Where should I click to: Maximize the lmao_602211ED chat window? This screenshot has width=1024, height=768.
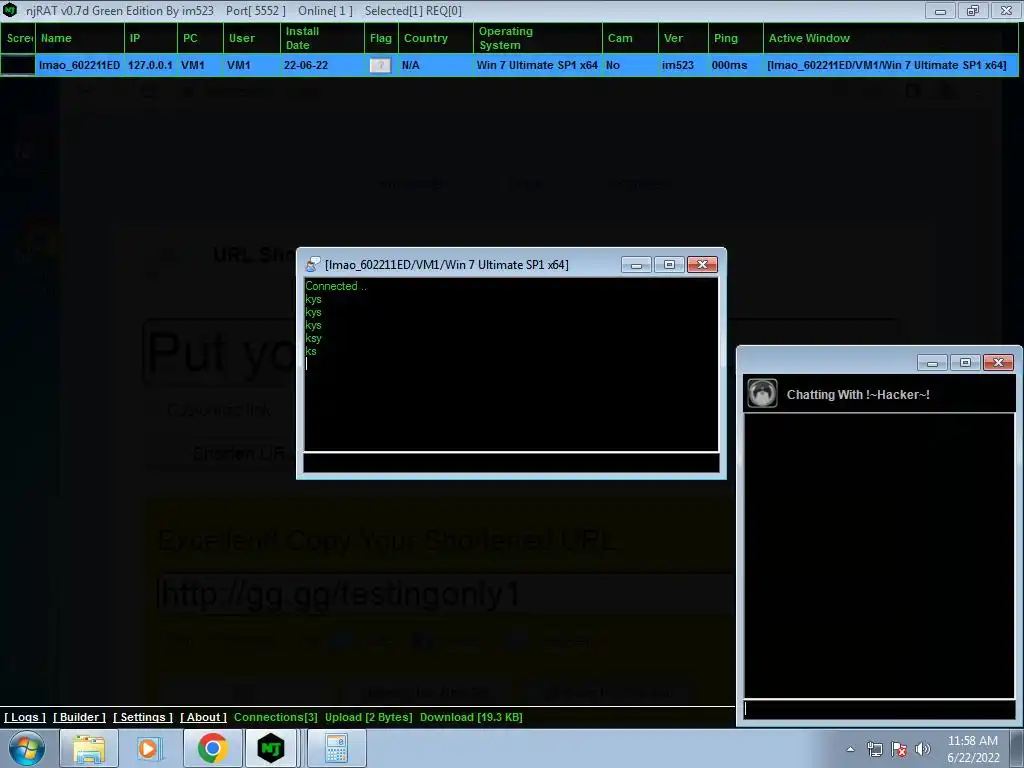click(x=669, y=264)
